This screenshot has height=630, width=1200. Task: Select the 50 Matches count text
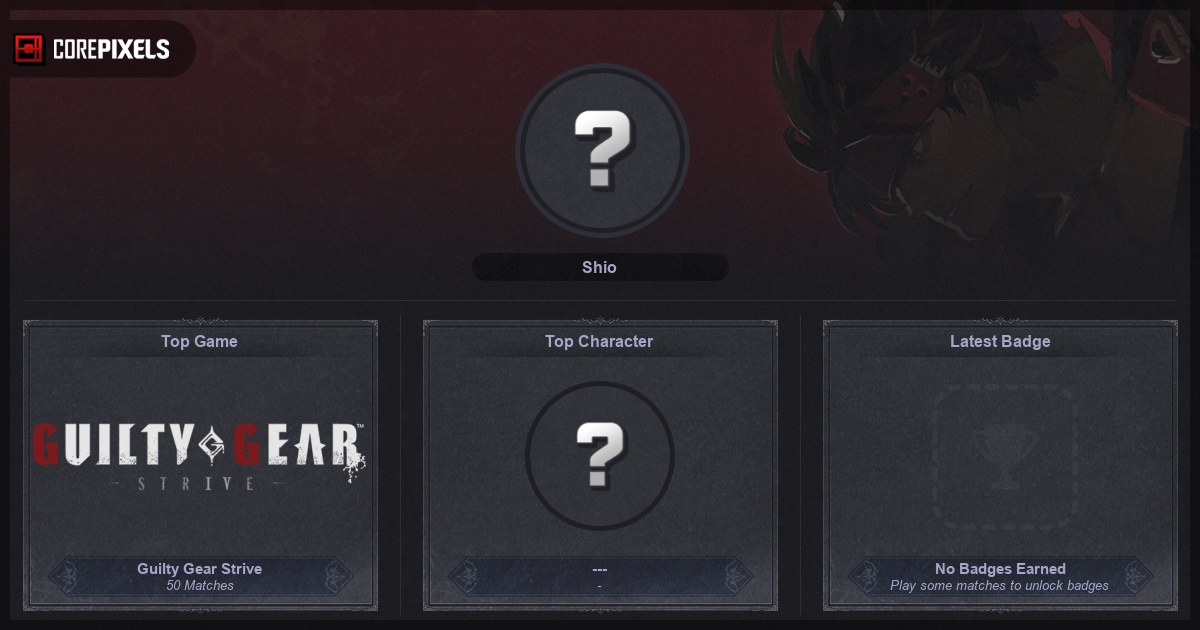click(x=200, y=586)
